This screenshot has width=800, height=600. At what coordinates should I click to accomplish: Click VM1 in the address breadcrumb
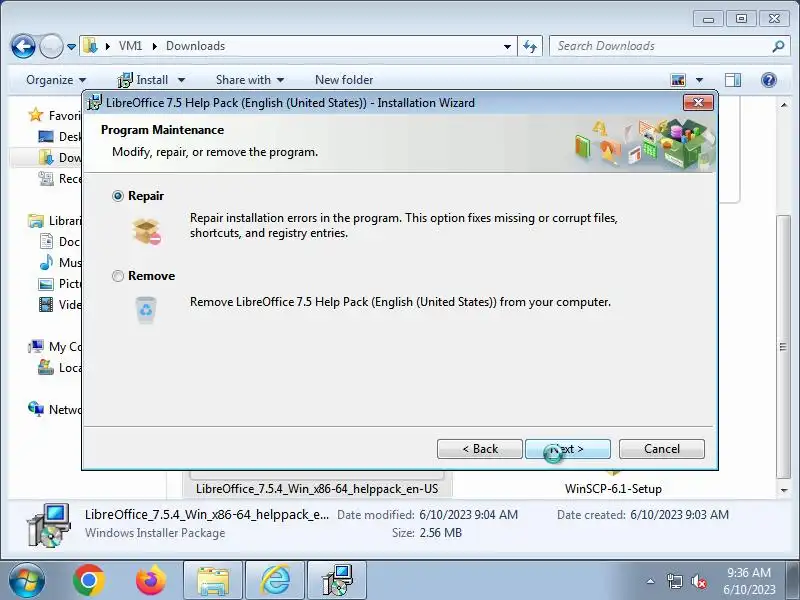pos(130,46)
